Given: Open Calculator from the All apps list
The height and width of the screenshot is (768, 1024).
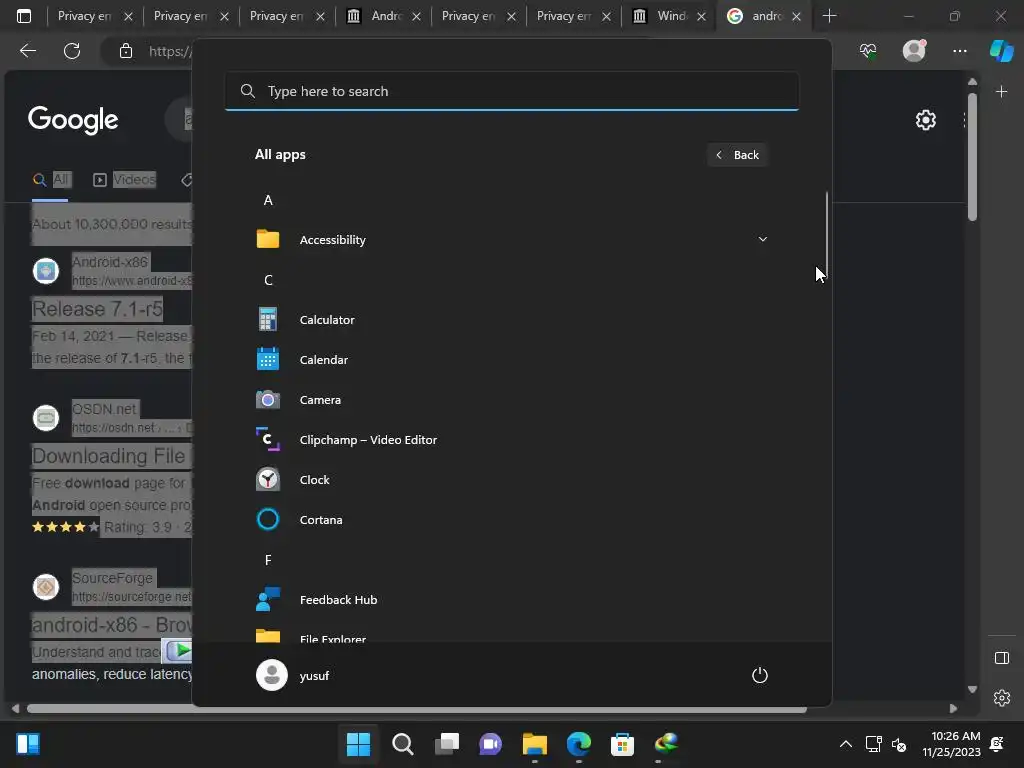Looking at the screenshot, I should point(511,320).
